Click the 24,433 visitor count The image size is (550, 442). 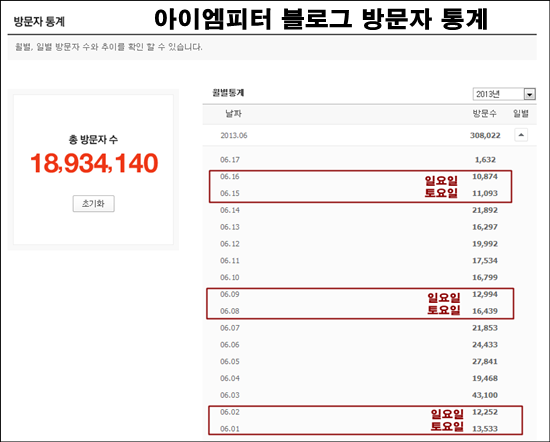(485, 345)
